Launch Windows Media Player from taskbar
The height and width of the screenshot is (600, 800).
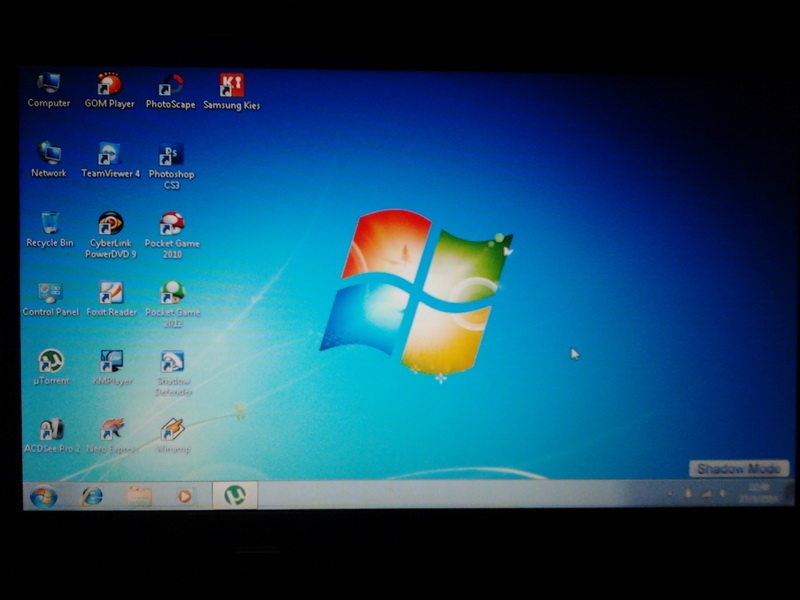pyautogui.click(x=185, y=496)
